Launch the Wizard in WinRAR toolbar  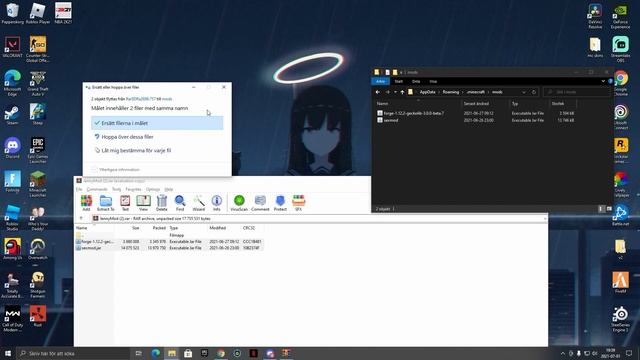tap(199, 202)
